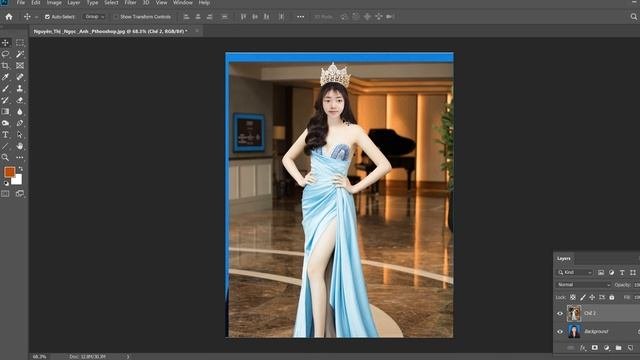
Task: Click the orange foreground color swatch
Action: [9, 172]
